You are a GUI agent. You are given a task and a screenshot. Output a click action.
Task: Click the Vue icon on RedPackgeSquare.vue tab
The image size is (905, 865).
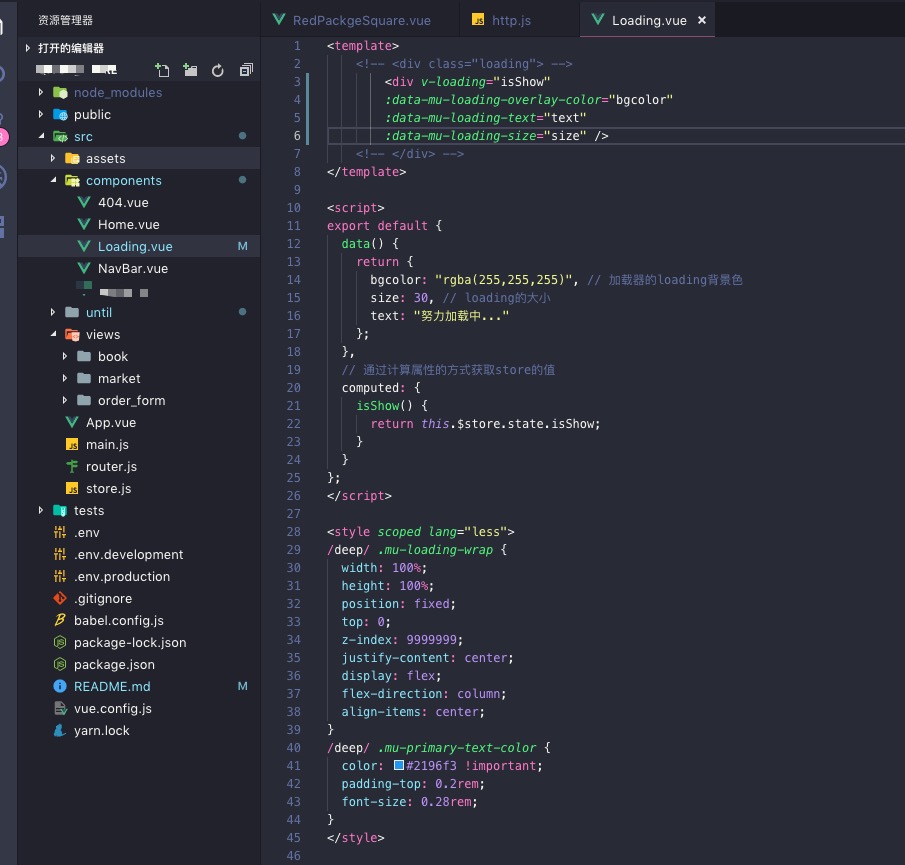[279, 20]
